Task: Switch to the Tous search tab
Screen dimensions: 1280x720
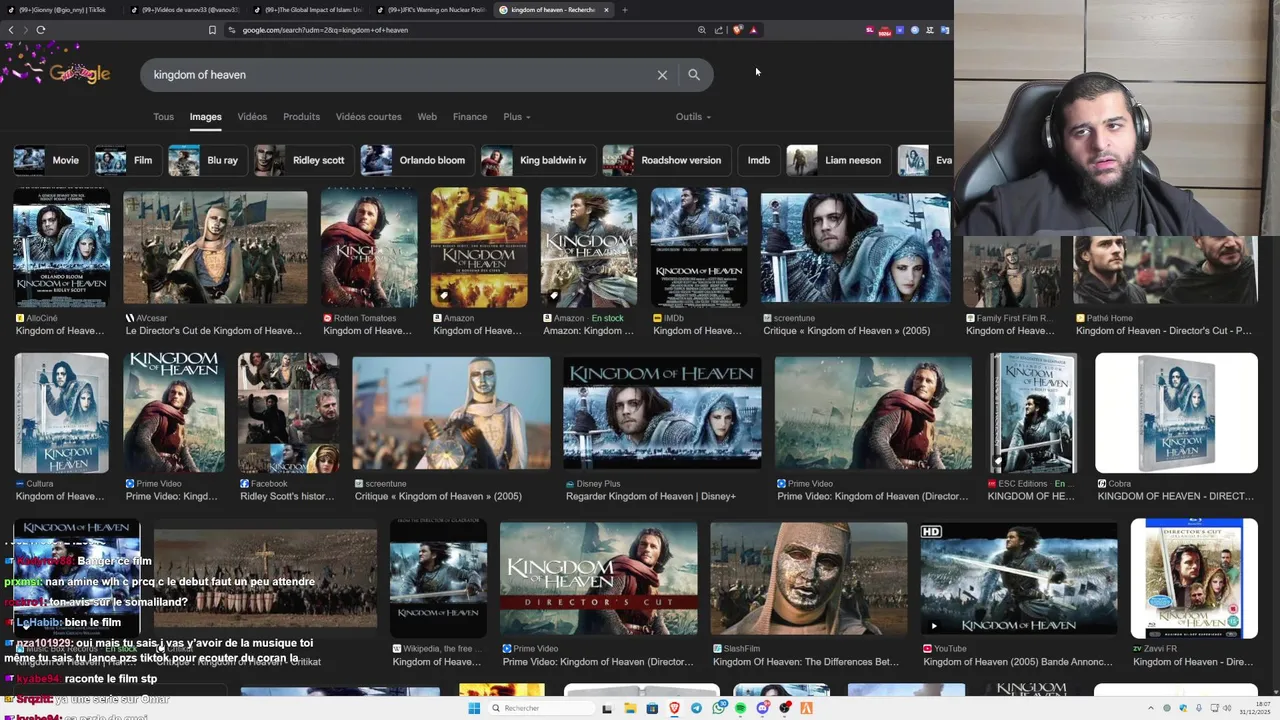Action: tap(164, 117)
